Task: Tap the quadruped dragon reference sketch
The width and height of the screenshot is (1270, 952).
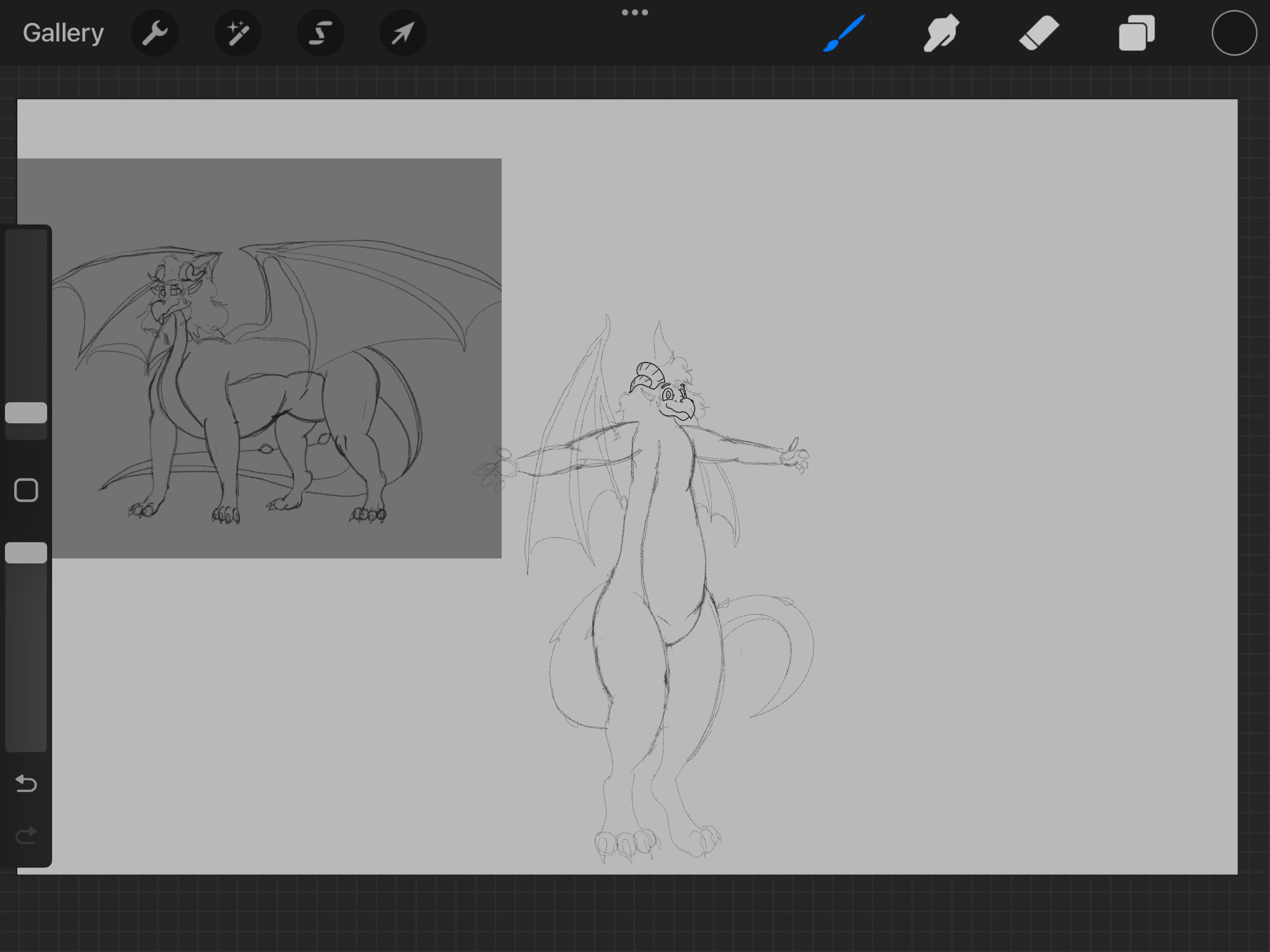Action: click(259, 359)
